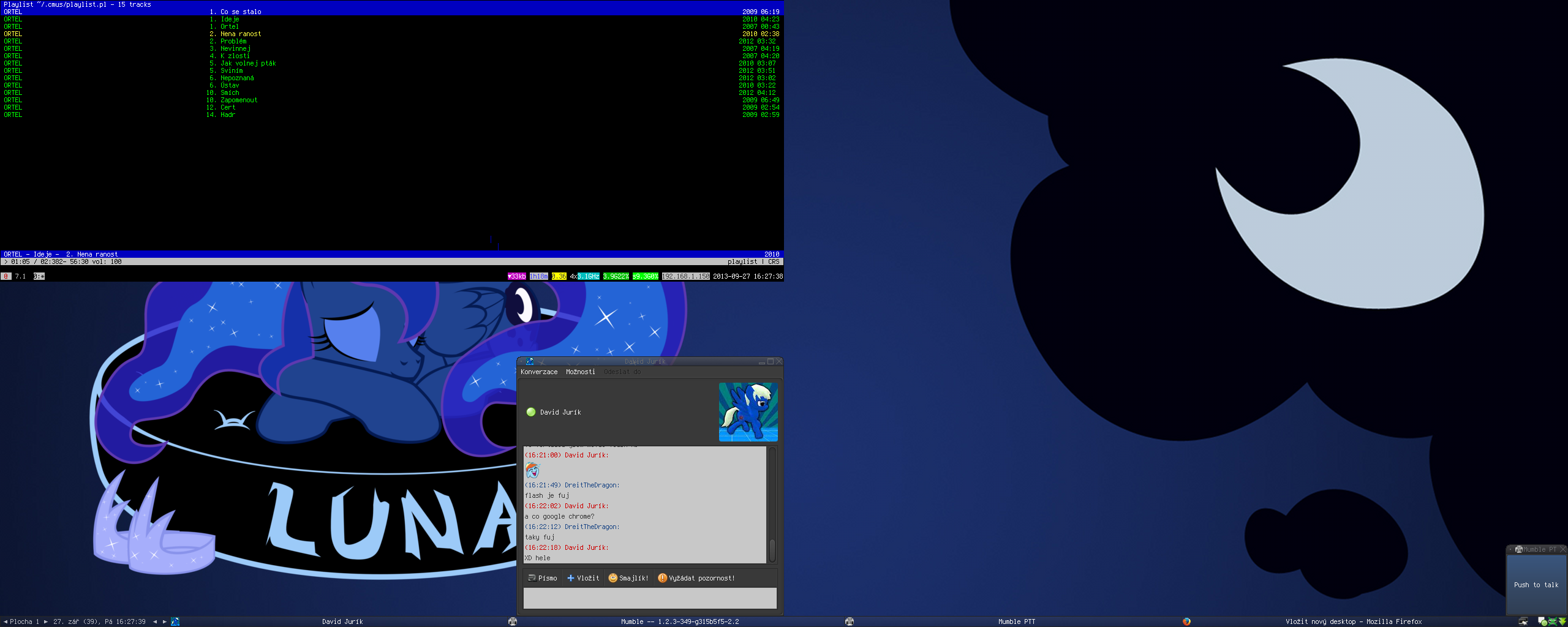Select track 'Nena ranost' in playlist
The width and height of the screenshot is (1568, 627).
click(x=392, y=34)
